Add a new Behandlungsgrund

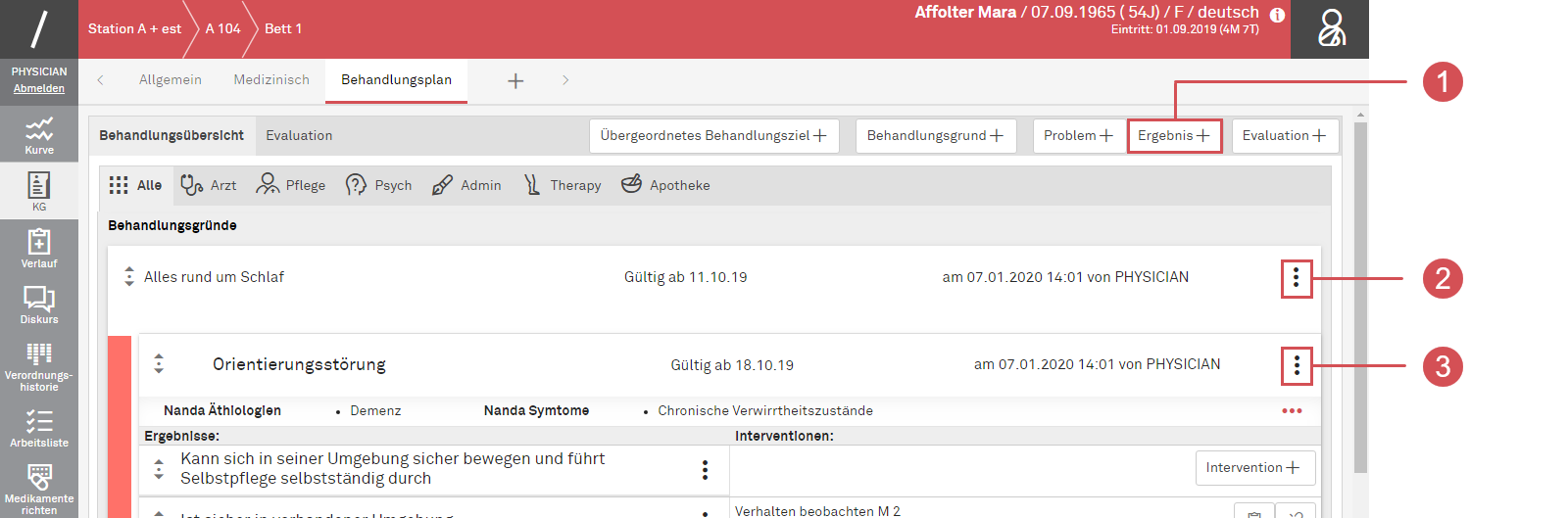click(936, 136)
